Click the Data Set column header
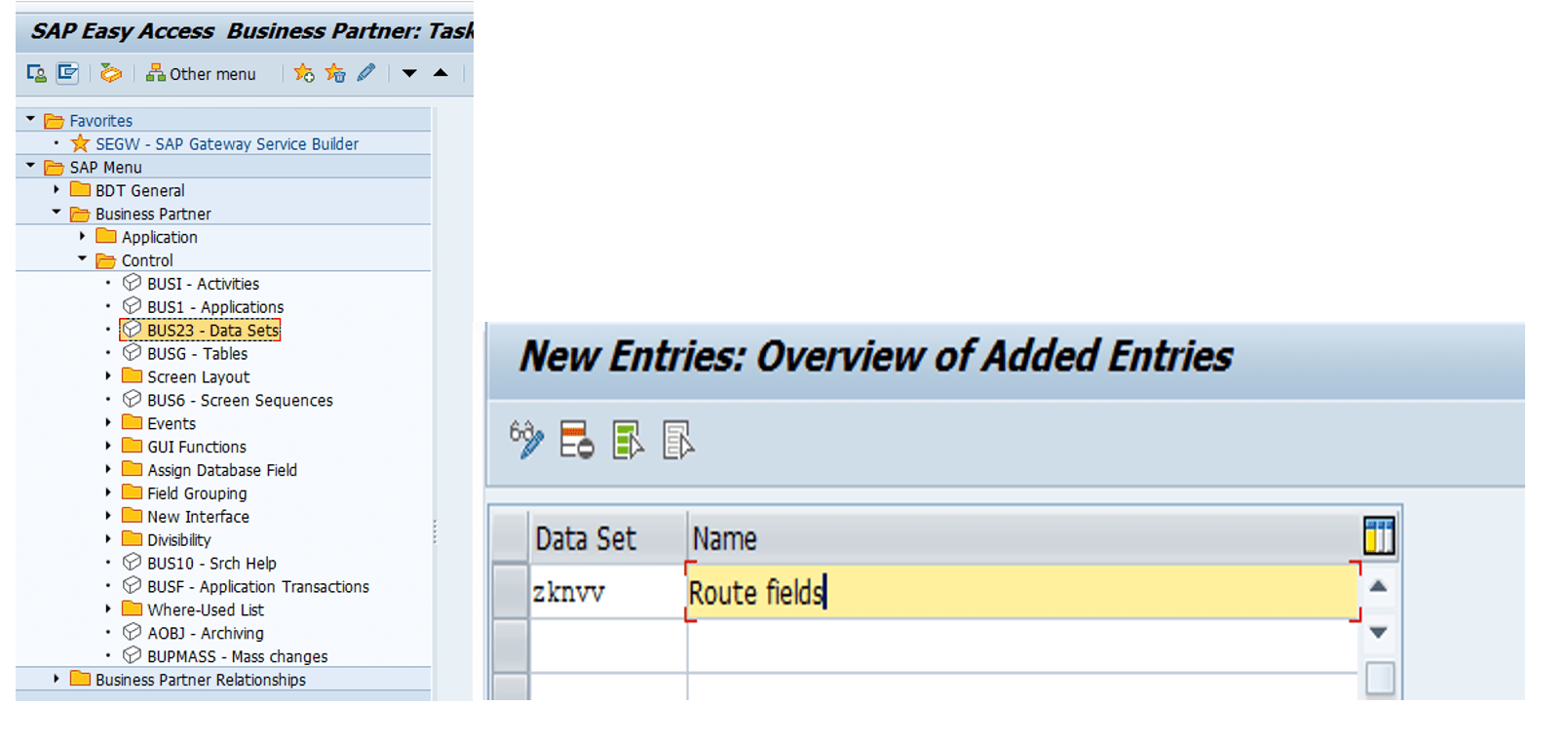 click(608, 538)
